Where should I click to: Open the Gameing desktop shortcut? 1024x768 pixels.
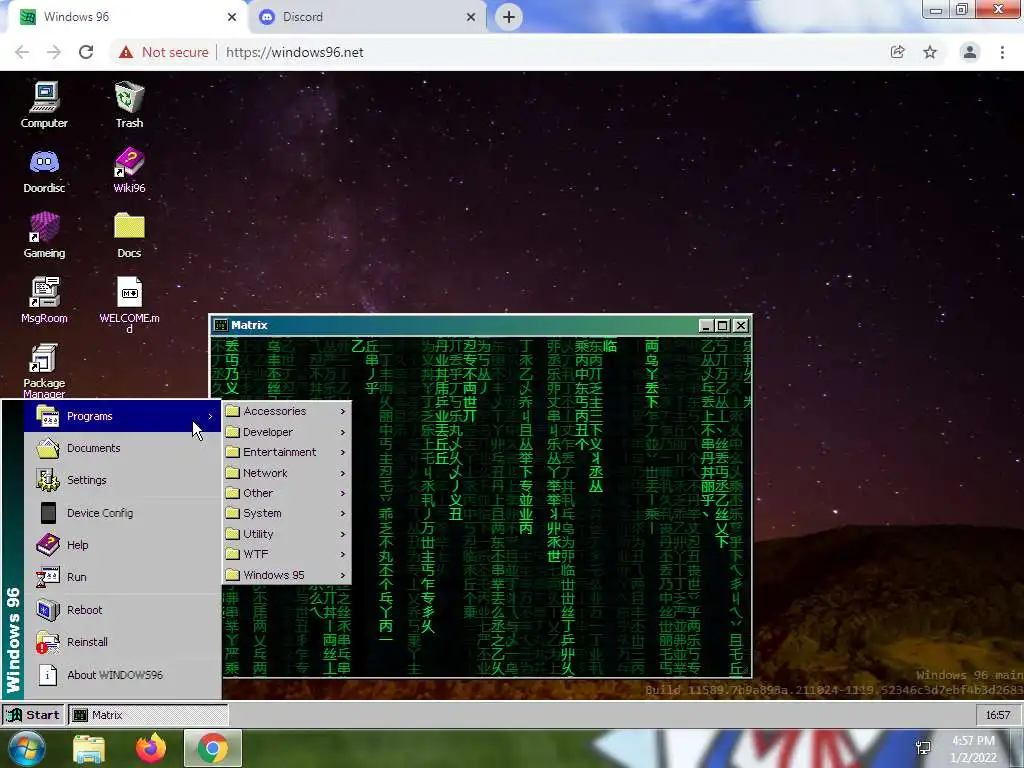click(44, 236)
